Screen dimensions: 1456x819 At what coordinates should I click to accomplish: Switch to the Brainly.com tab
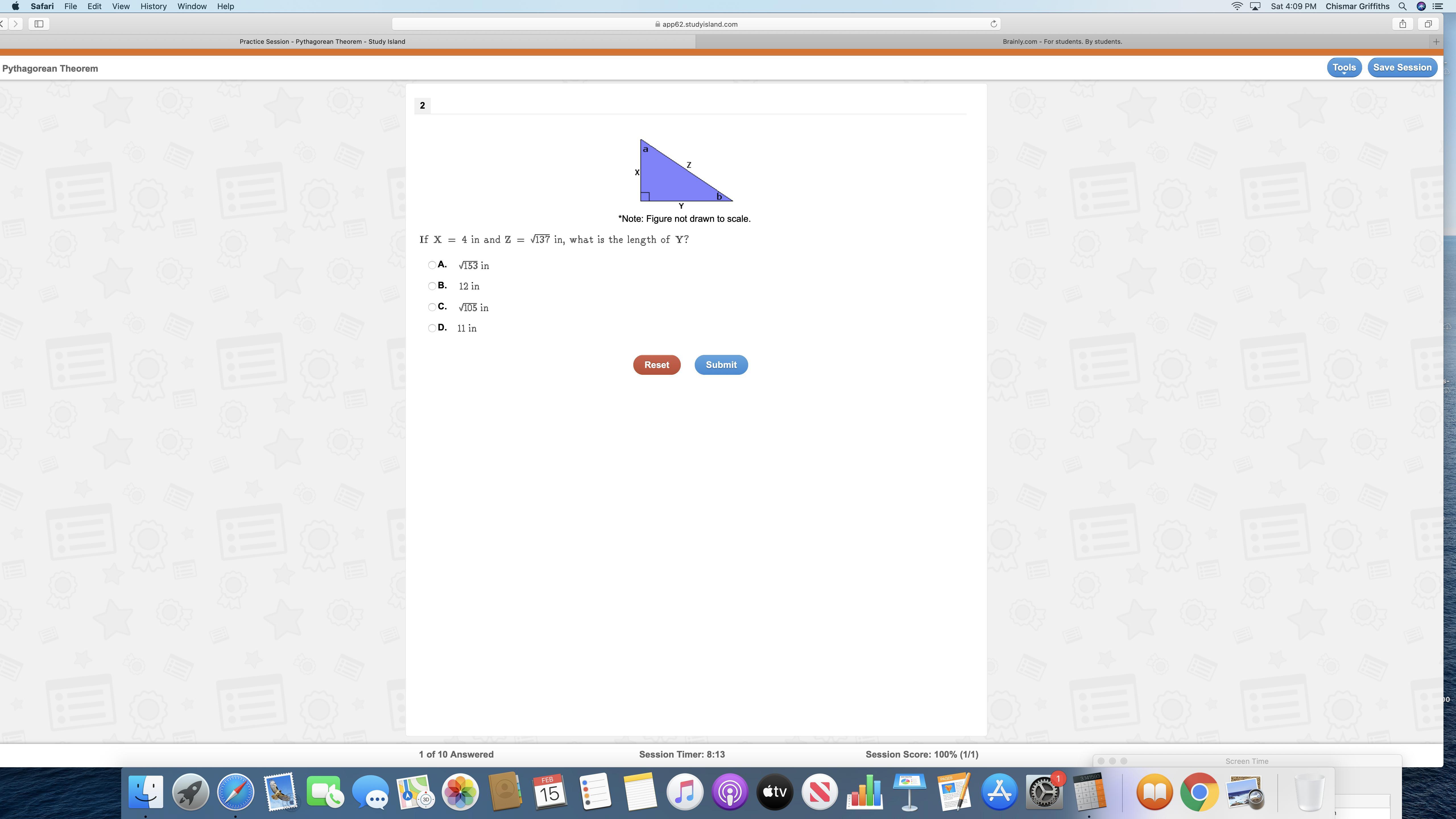click(x=1062, y=41)
